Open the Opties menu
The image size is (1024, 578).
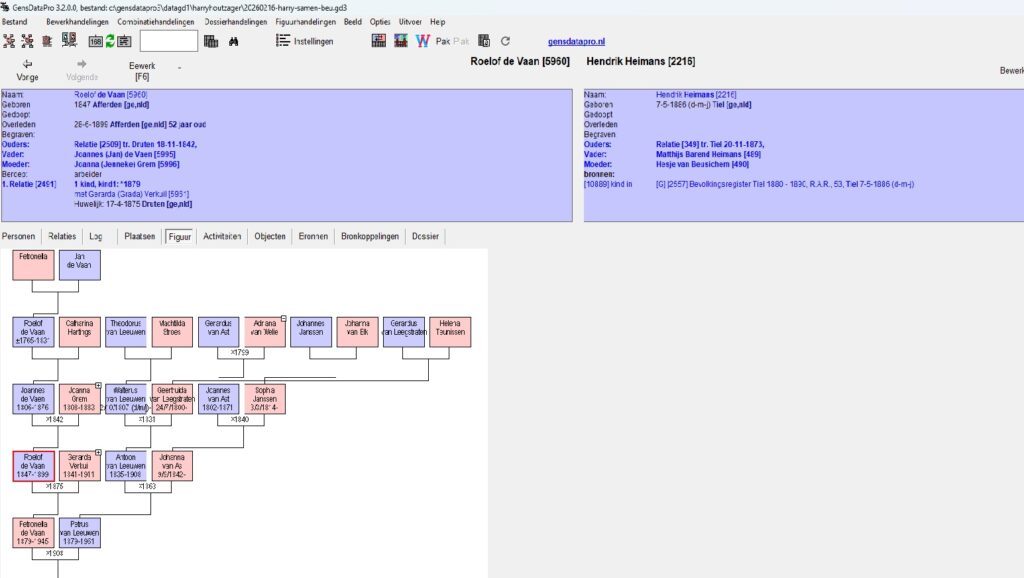click(380, 22)
